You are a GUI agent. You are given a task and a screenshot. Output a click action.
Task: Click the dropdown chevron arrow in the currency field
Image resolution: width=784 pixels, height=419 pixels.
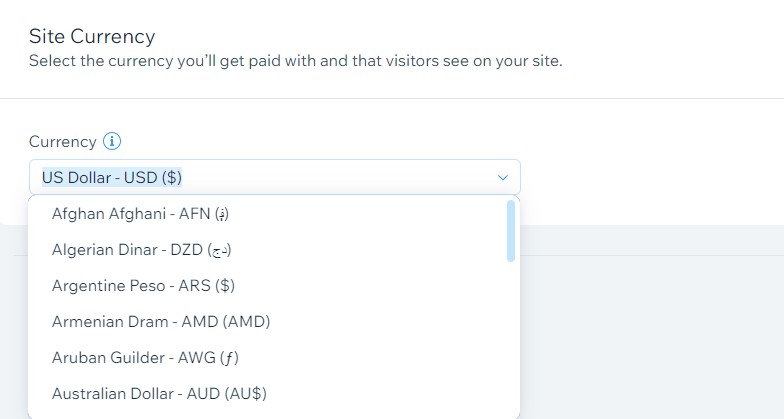click(x=503, y=178)
